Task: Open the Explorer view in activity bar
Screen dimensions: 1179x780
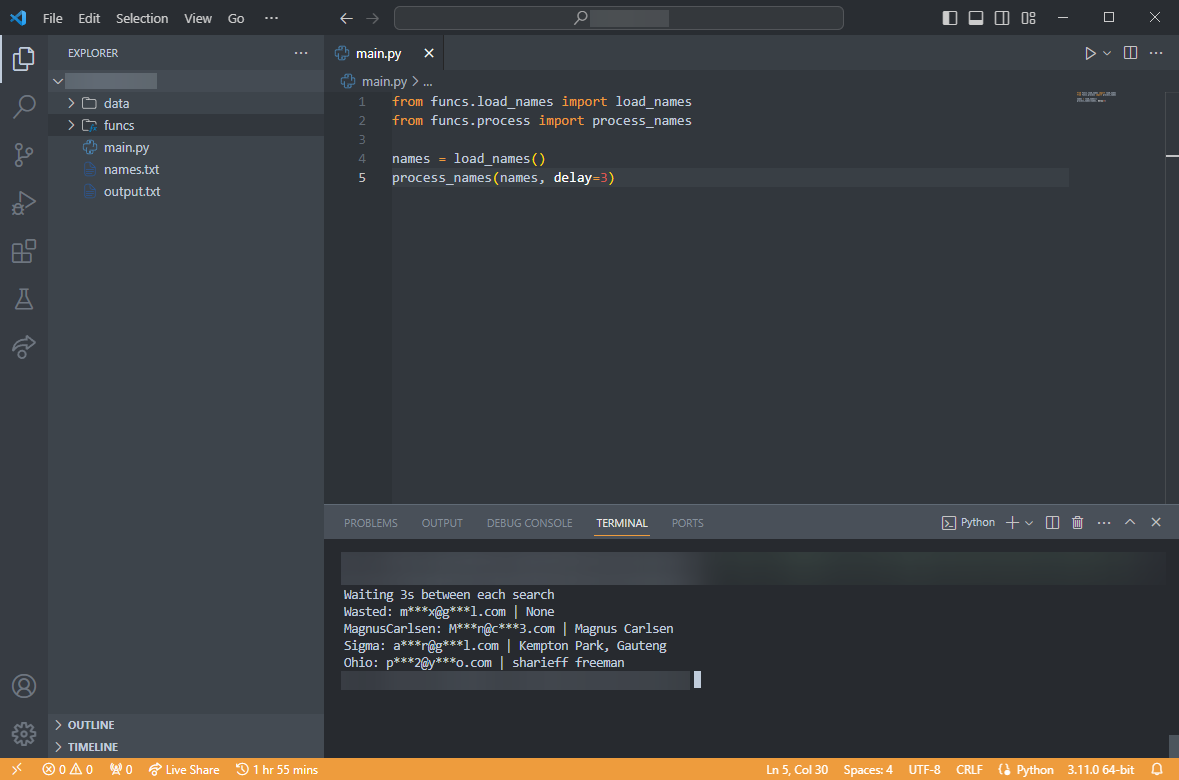Action: click(x=23, y=59)
